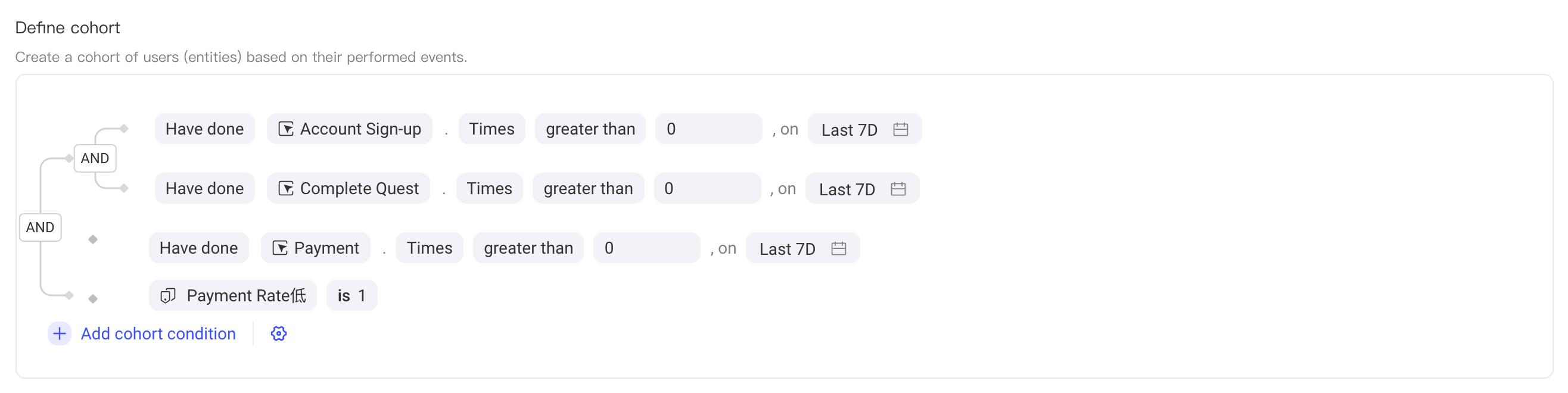The image size is (1568, 393).
Task: Open 'greater than' operator for Account Sign-up
Action: (x=590, y=129)
